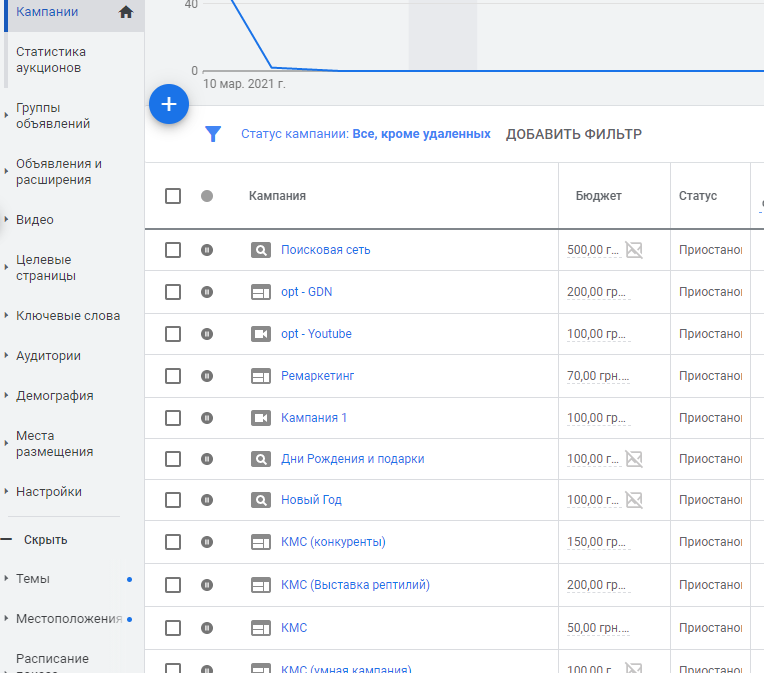The height and width of the screenshot is (673, 764).
Task: Tick checkbox for Дни Рождения и подарки
Action: [x=173, y=459]
